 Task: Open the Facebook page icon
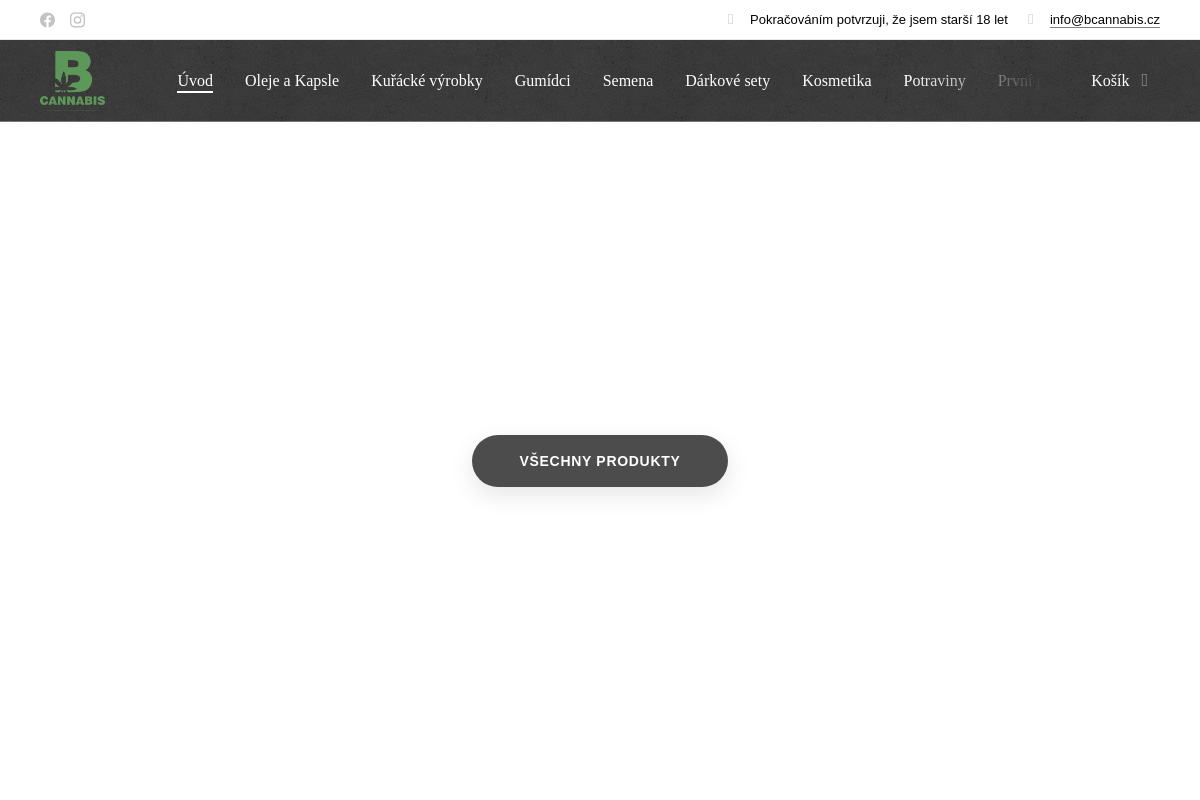47,20
